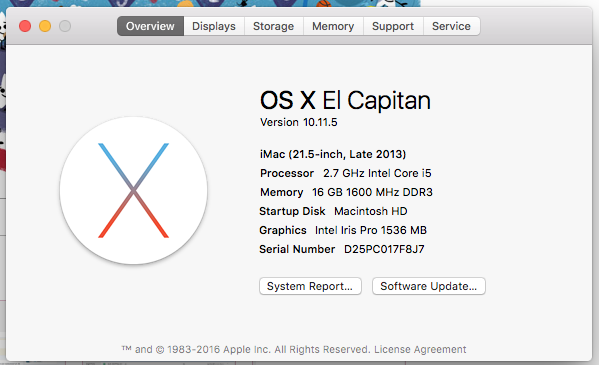599x365 pixels.
Task: Switch to the Overview tab
Action: pos(150,26)
